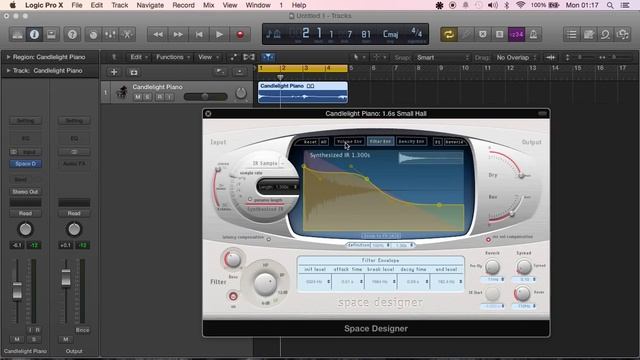640x360 pixels.
Task: Click the Spotlight search icon
Action: click(610, 5)
